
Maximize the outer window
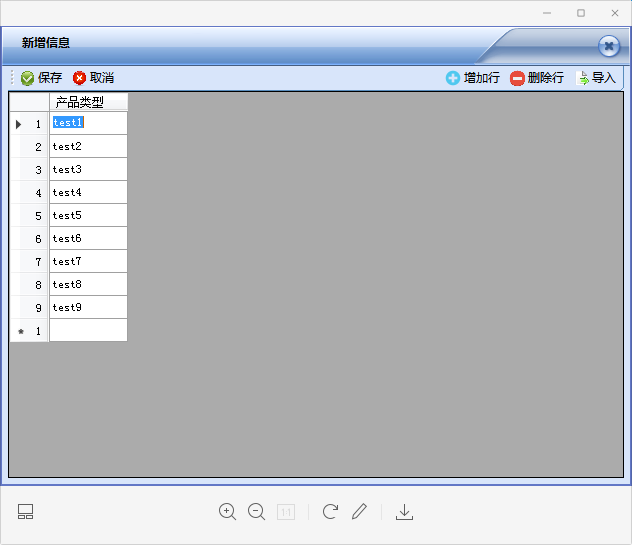pos(581,13)
